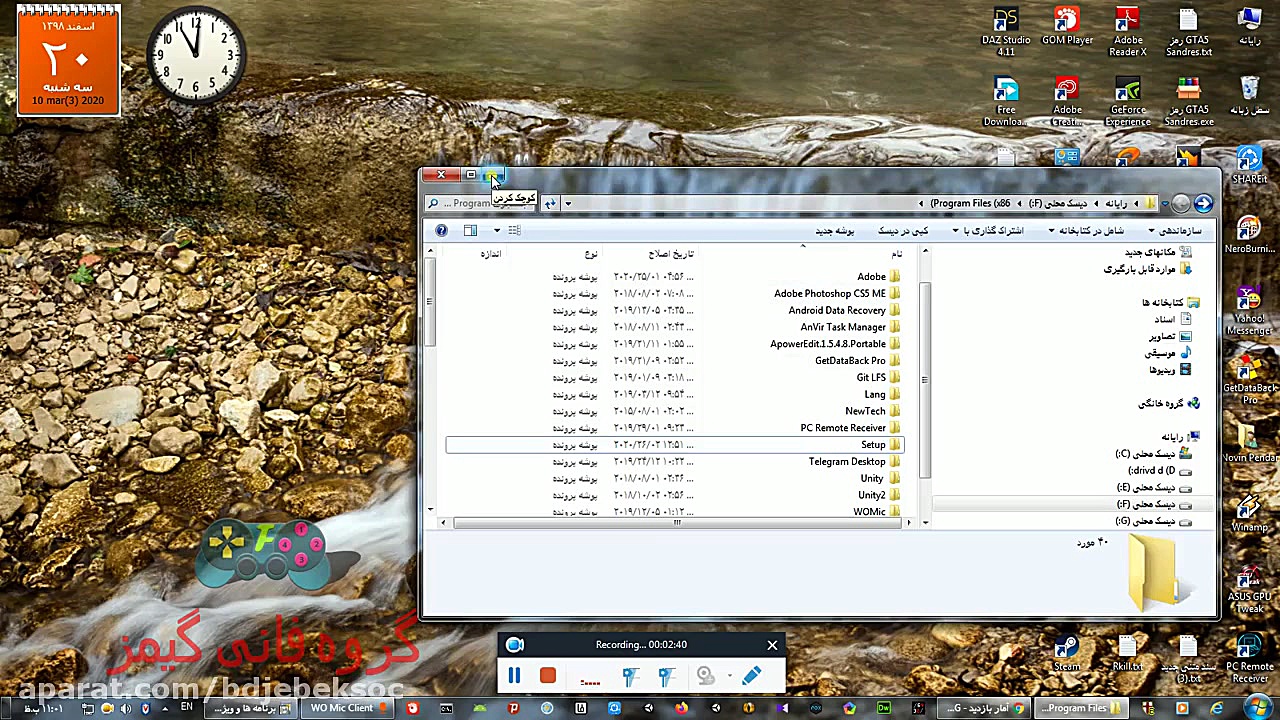The image size is (1280, 720).
Task: Open recent locations dropdown beside navigation buttons
Action: point(1164,204)
